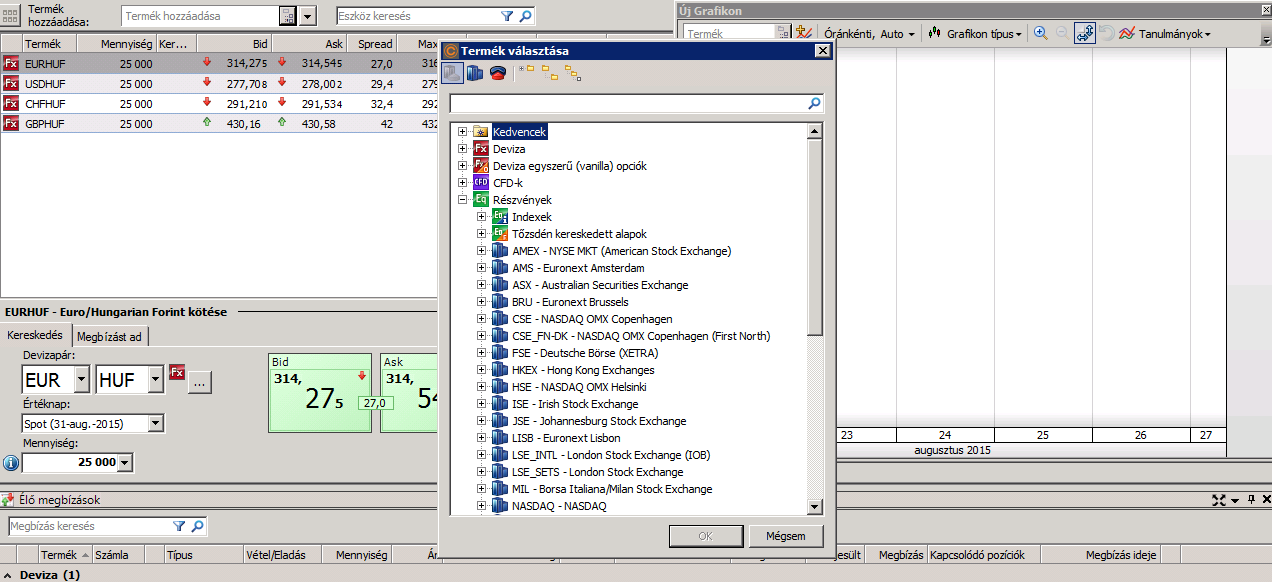Collapse the Deviza (1) orders group
1272x582 pixels.
7,575
